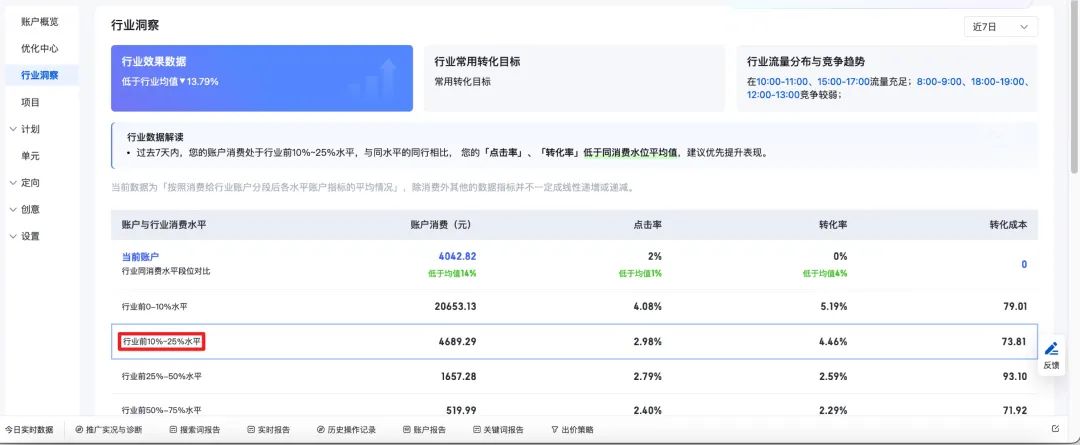Click the 15:00-17:00 time link

844,81
